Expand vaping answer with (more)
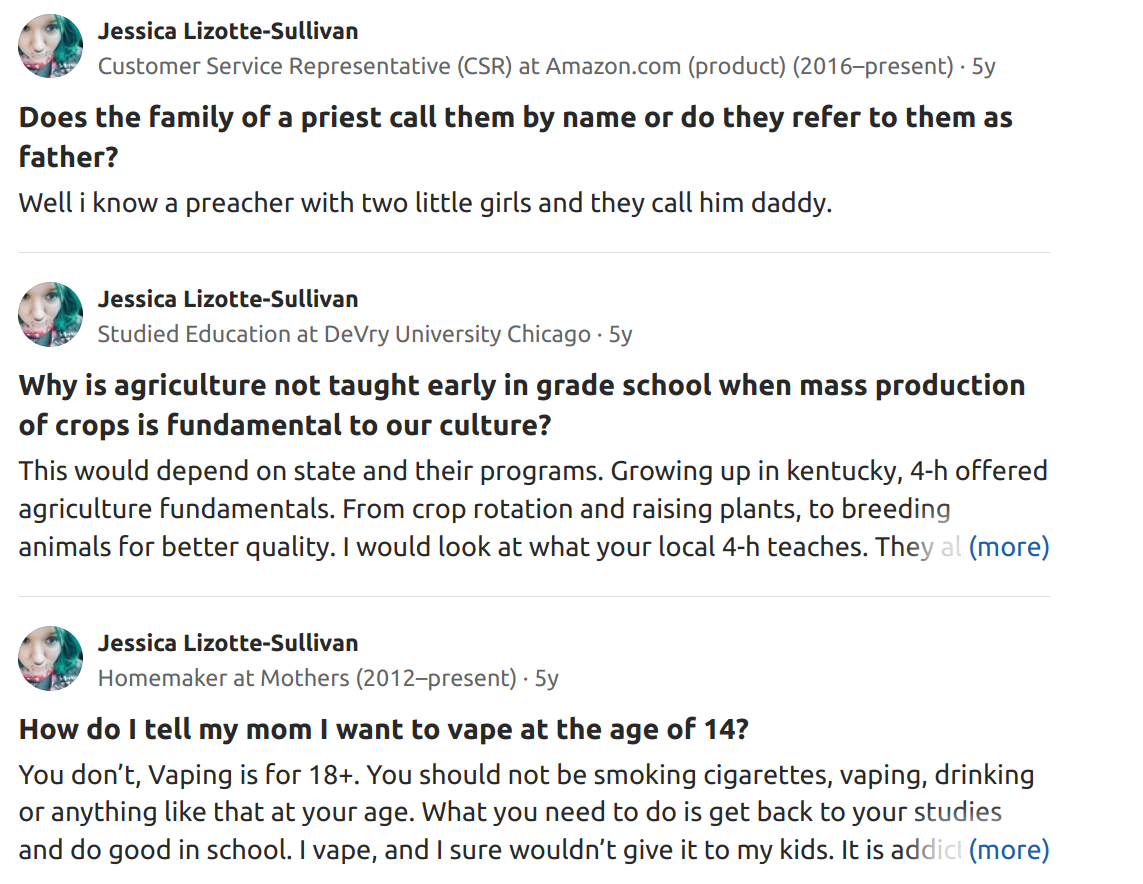Image resolution: width=1143 pixels, height=884 pixels. click(1009, 850)
